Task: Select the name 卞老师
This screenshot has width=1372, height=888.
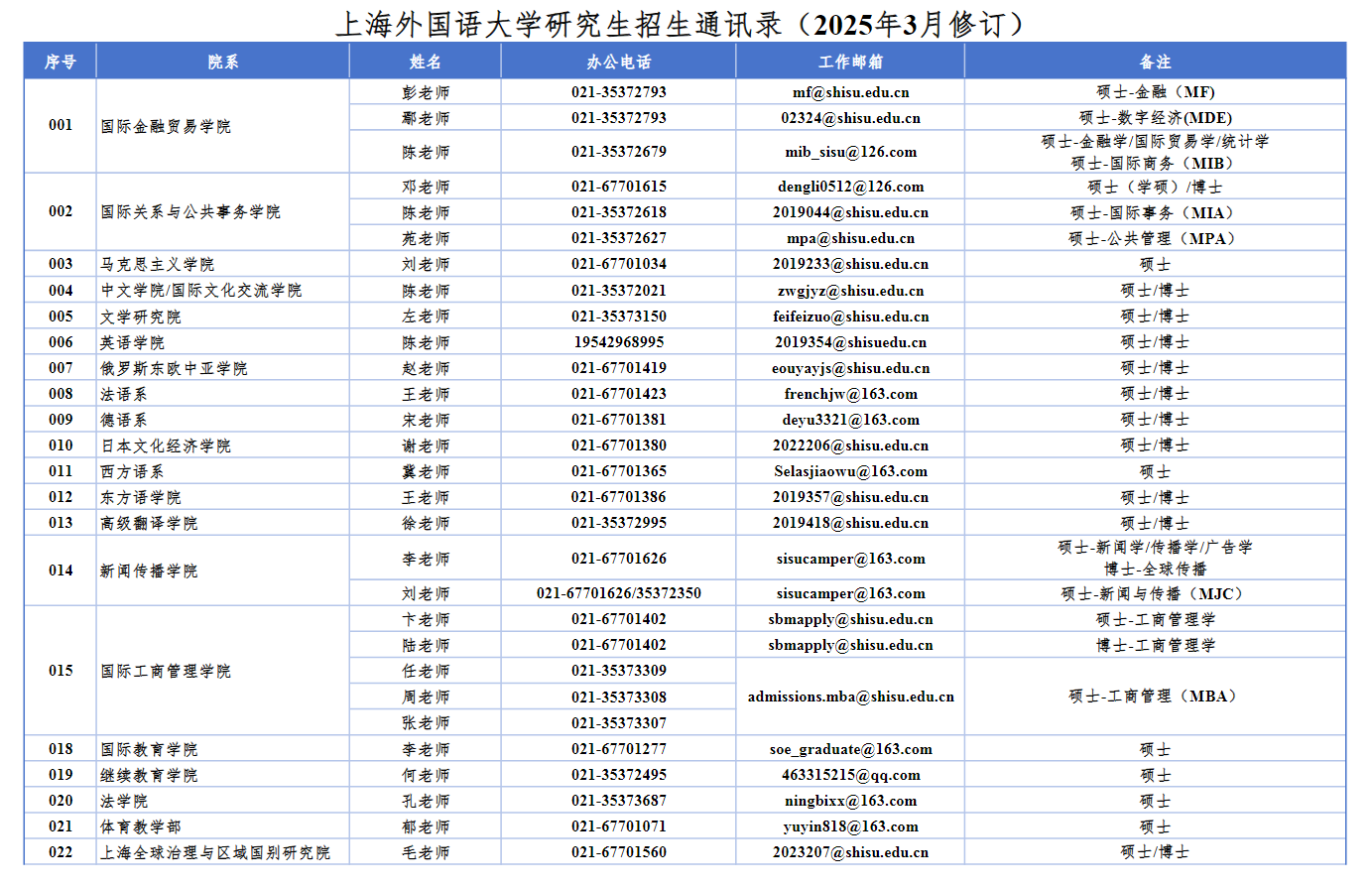Action: click(426, 619)
